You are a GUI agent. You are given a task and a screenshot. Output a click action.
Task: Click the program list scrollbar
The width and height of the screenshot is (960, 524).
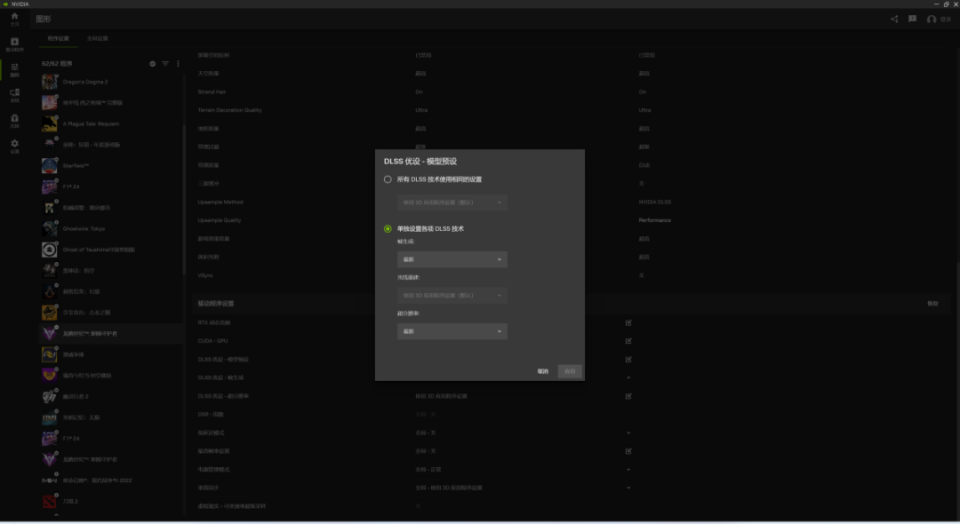point(184,199)
